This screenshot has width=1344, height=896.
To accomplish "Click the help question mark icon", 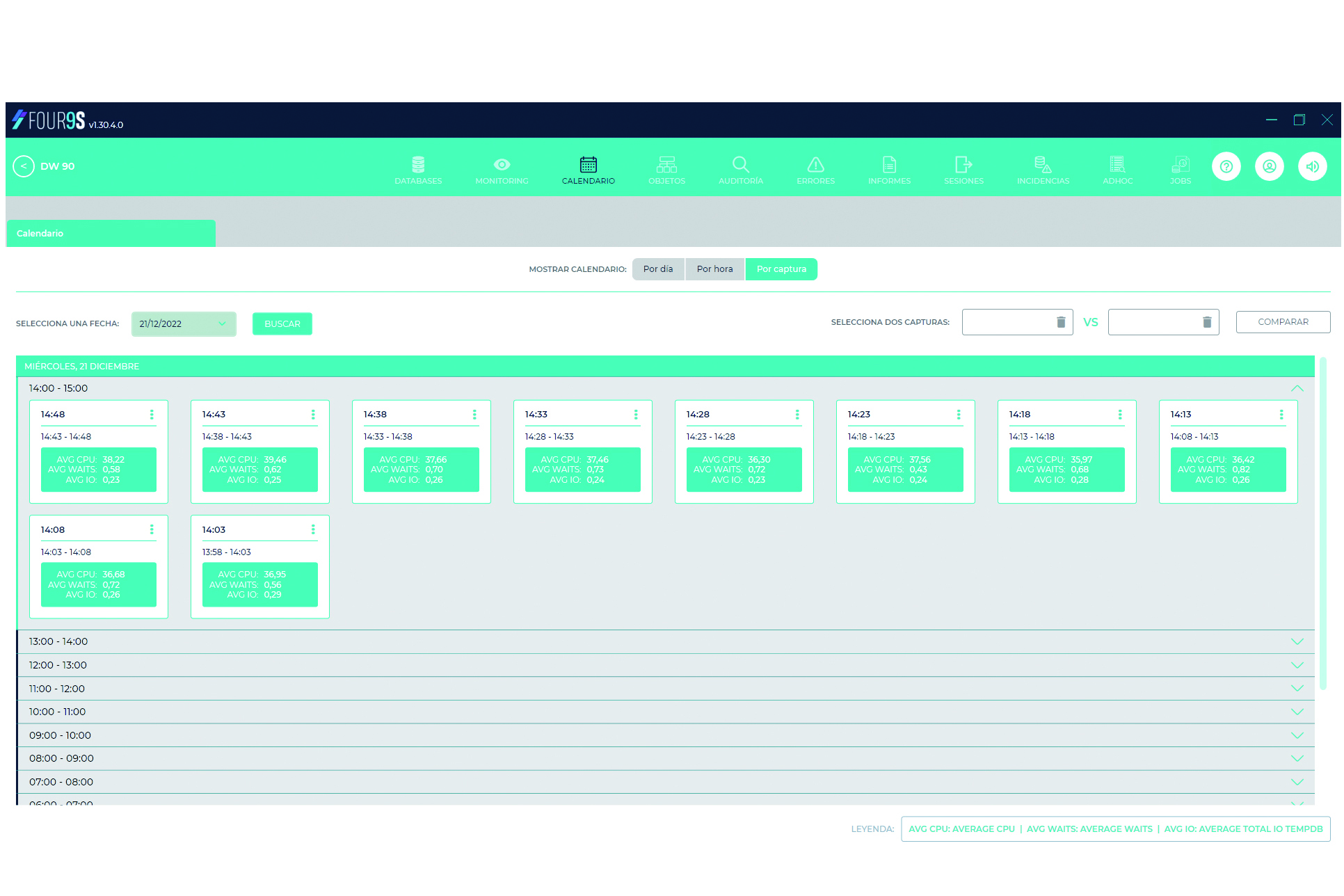I will coord(1226,166).
